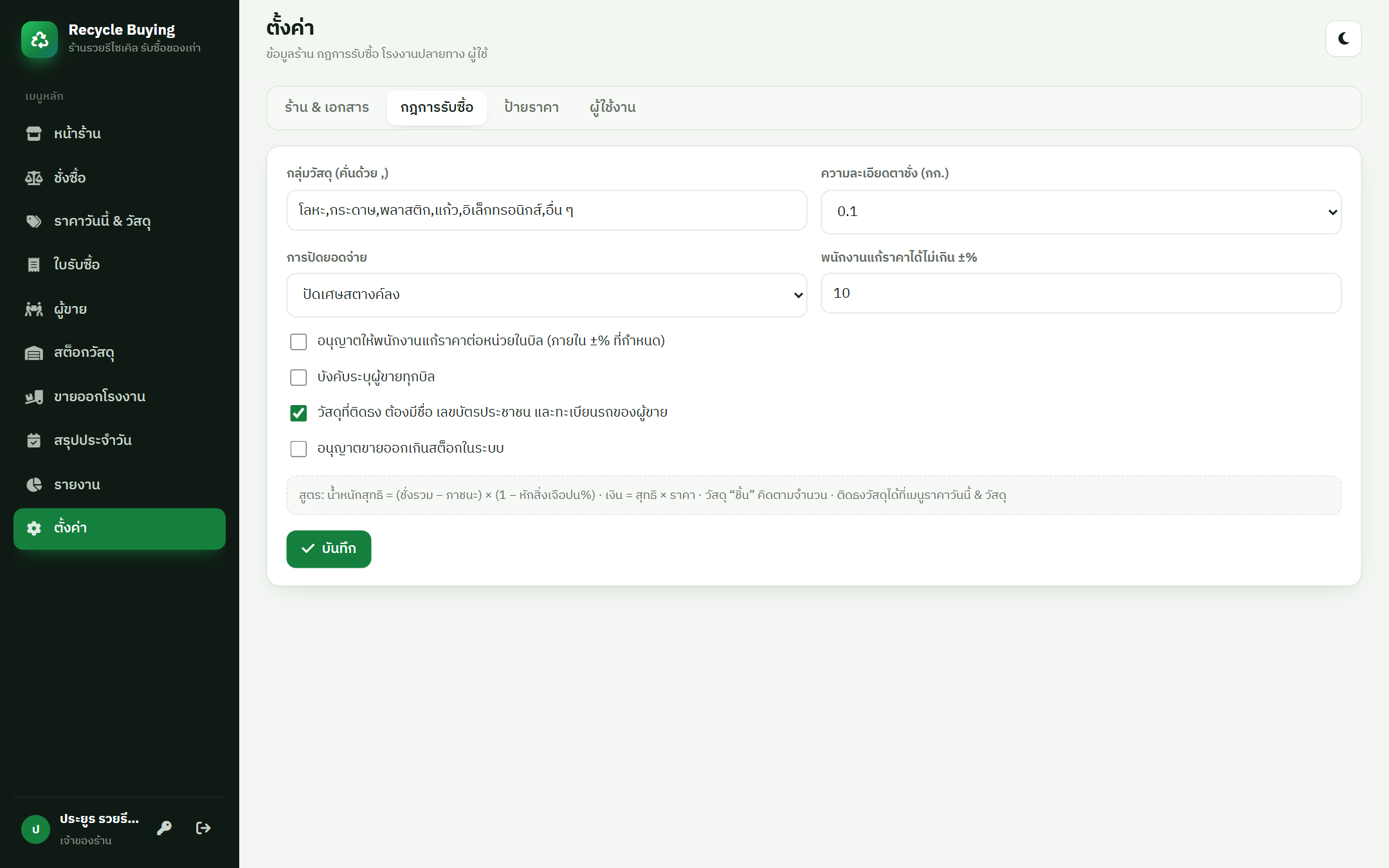The height and width of the screenshot is (868, 1389).
Task: Check บังคับระบุผู้ขายทุกบิล option
Action: coord(298,377)
